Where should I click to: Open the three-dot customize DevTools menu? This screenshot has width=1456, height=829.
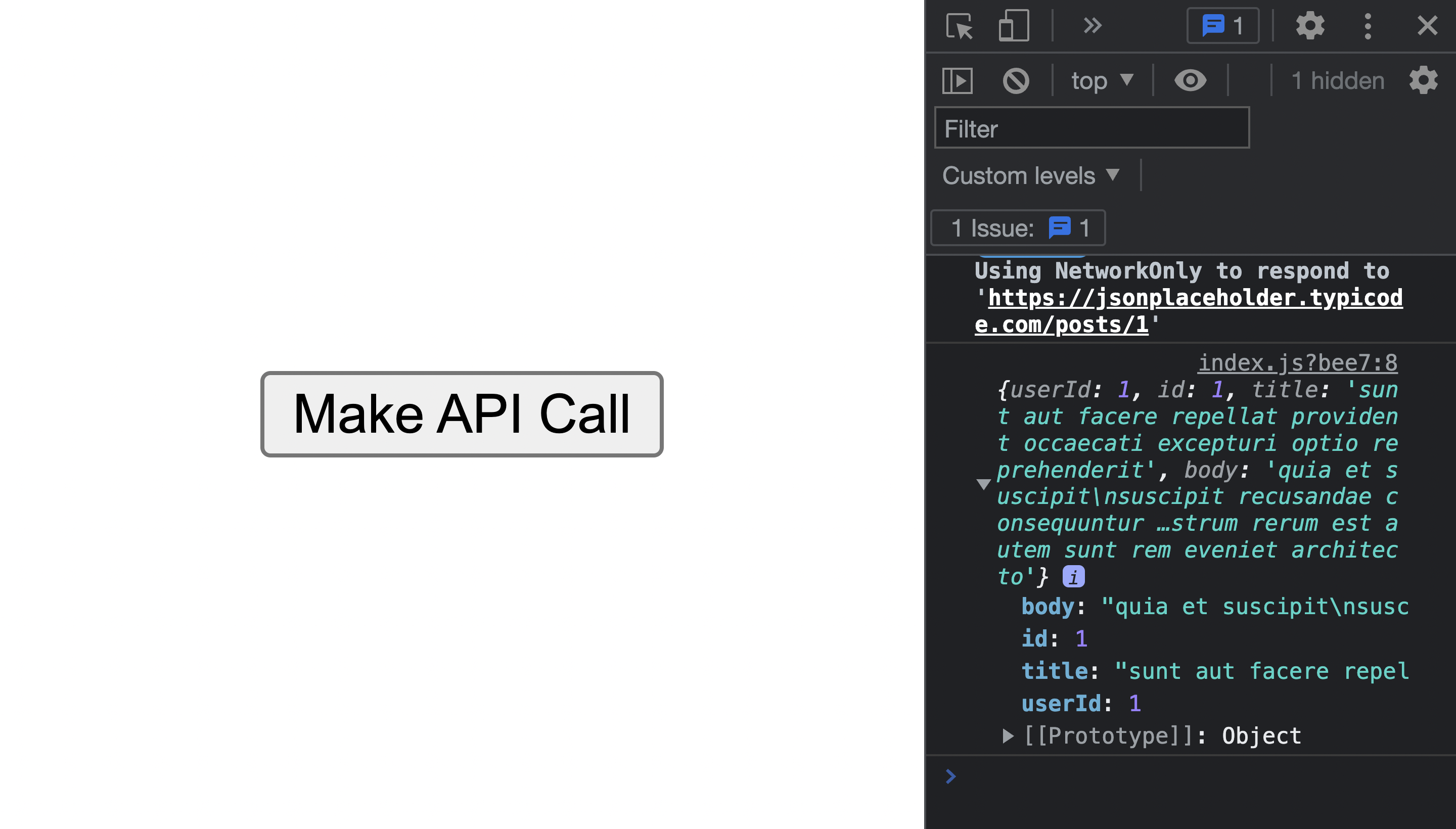(1368, 26)
